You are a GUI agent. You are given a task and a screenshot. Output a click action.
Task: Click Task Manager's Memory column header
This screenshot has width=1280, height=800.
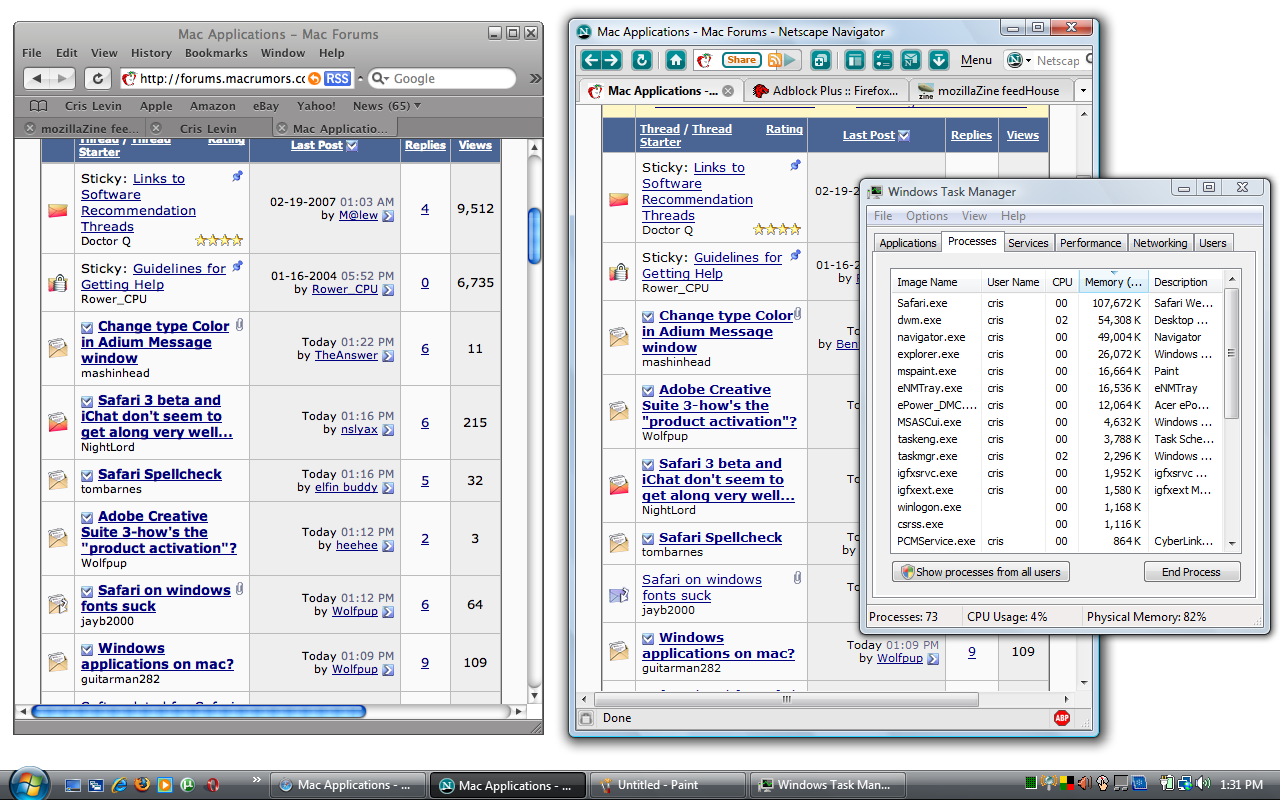[x=1113, y=282]
